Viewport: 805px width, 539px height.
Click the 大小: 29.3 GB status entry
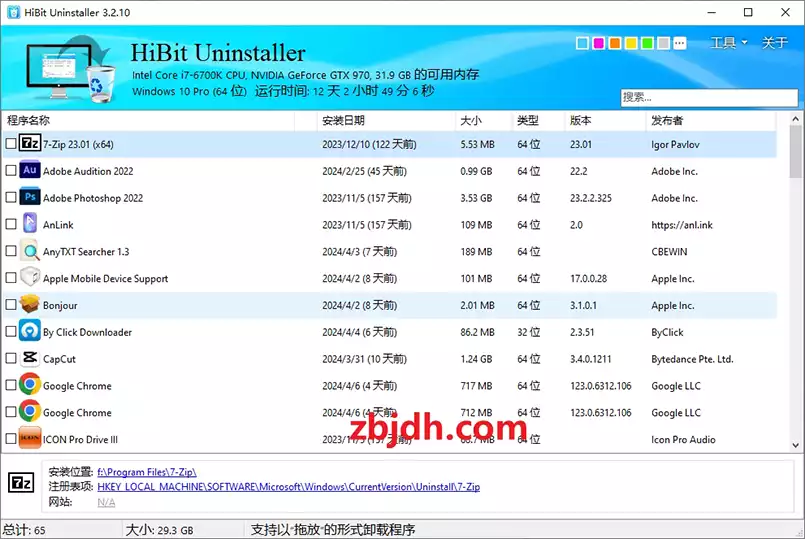click(x=159, y=530)
